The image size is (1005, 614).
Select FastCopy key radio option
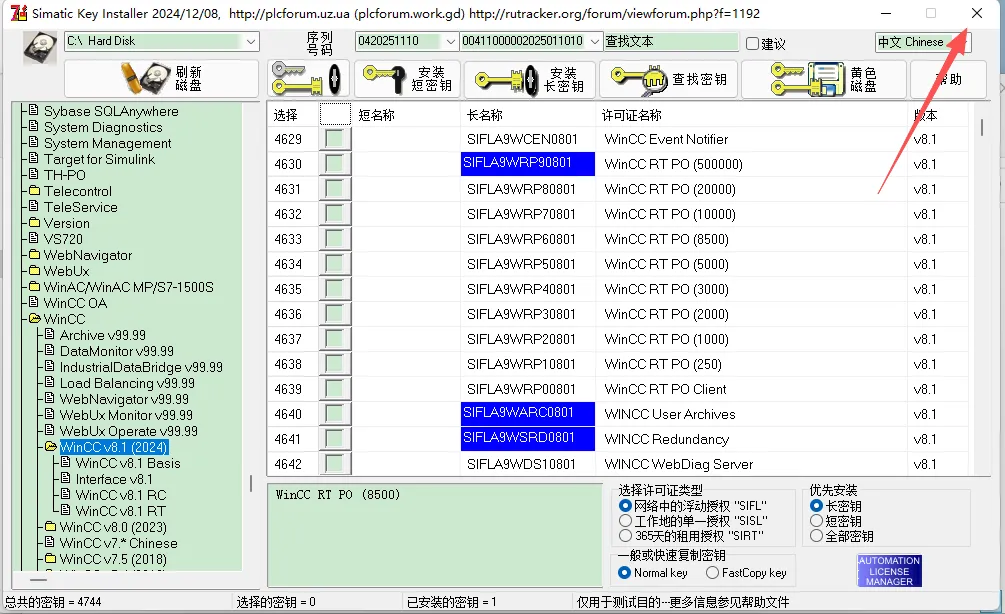tap(712, 572)
